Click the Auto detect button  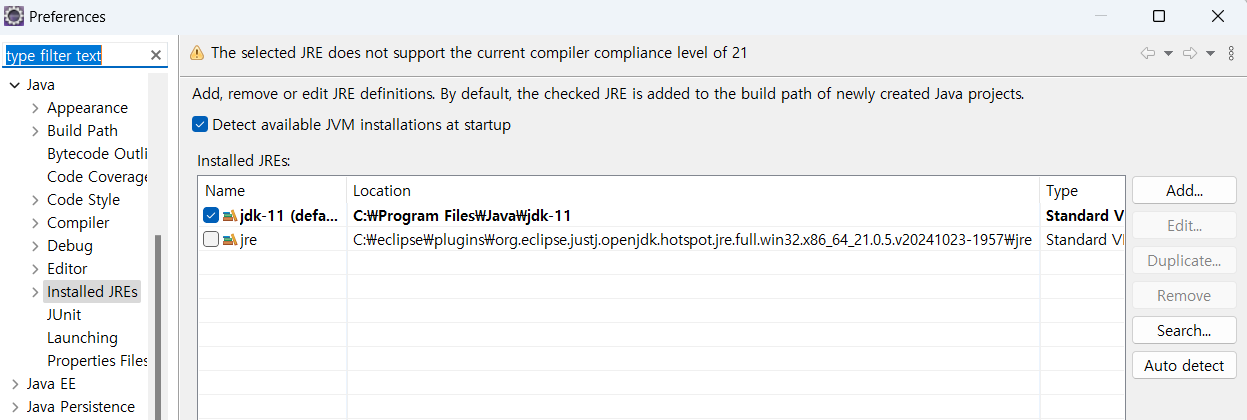point(1184,366)
